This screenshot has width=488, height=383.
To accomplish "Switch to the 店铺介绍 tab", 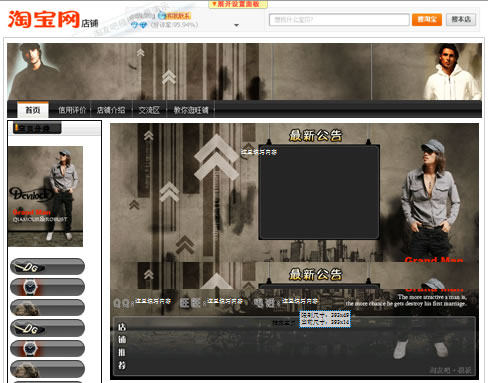I will pos(111,110).
